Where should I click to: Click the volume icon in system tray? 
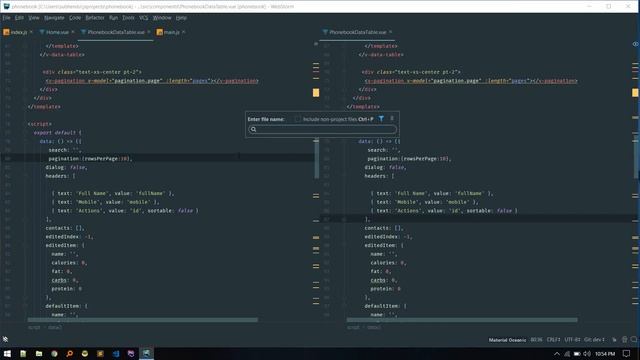[587, 353]
